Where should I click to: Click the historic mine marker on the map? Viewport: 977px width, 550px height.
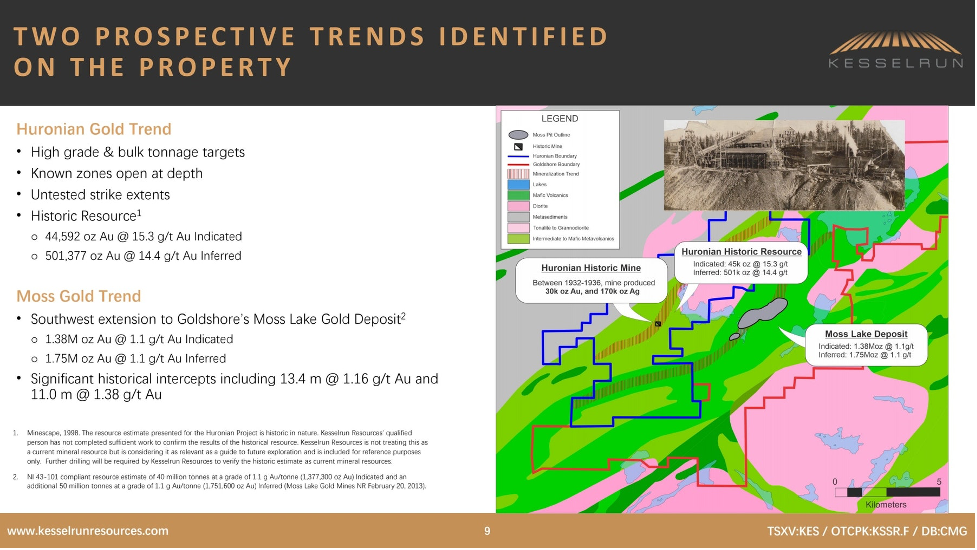[658, 324]
